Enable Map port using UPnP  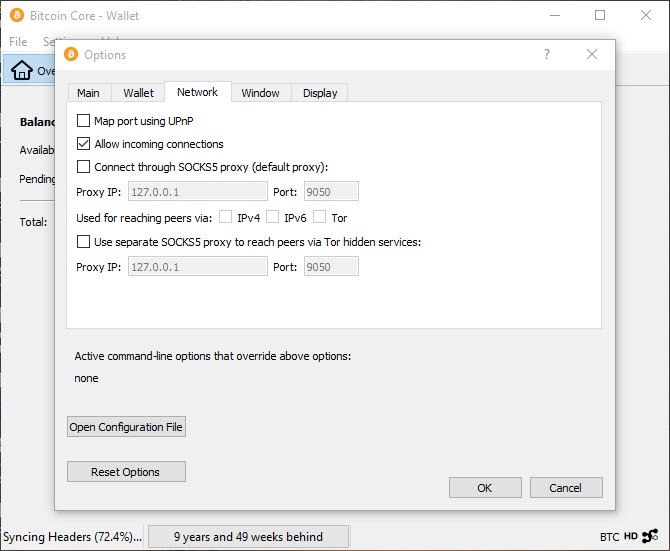click(x=83, y=121)
